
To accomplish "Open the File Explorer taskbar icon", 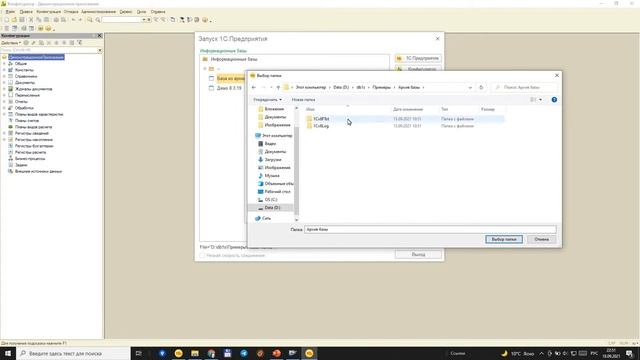I will [195, 353].
